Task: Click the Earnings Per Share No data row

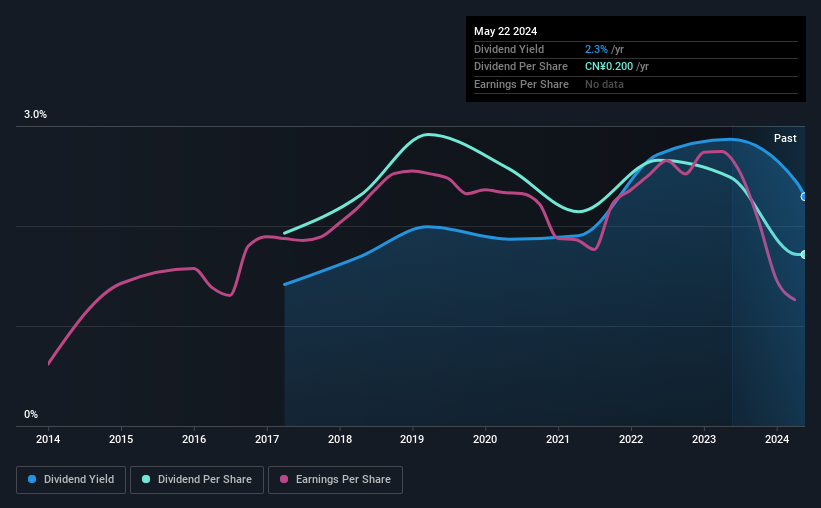Action: coord(636,84)
